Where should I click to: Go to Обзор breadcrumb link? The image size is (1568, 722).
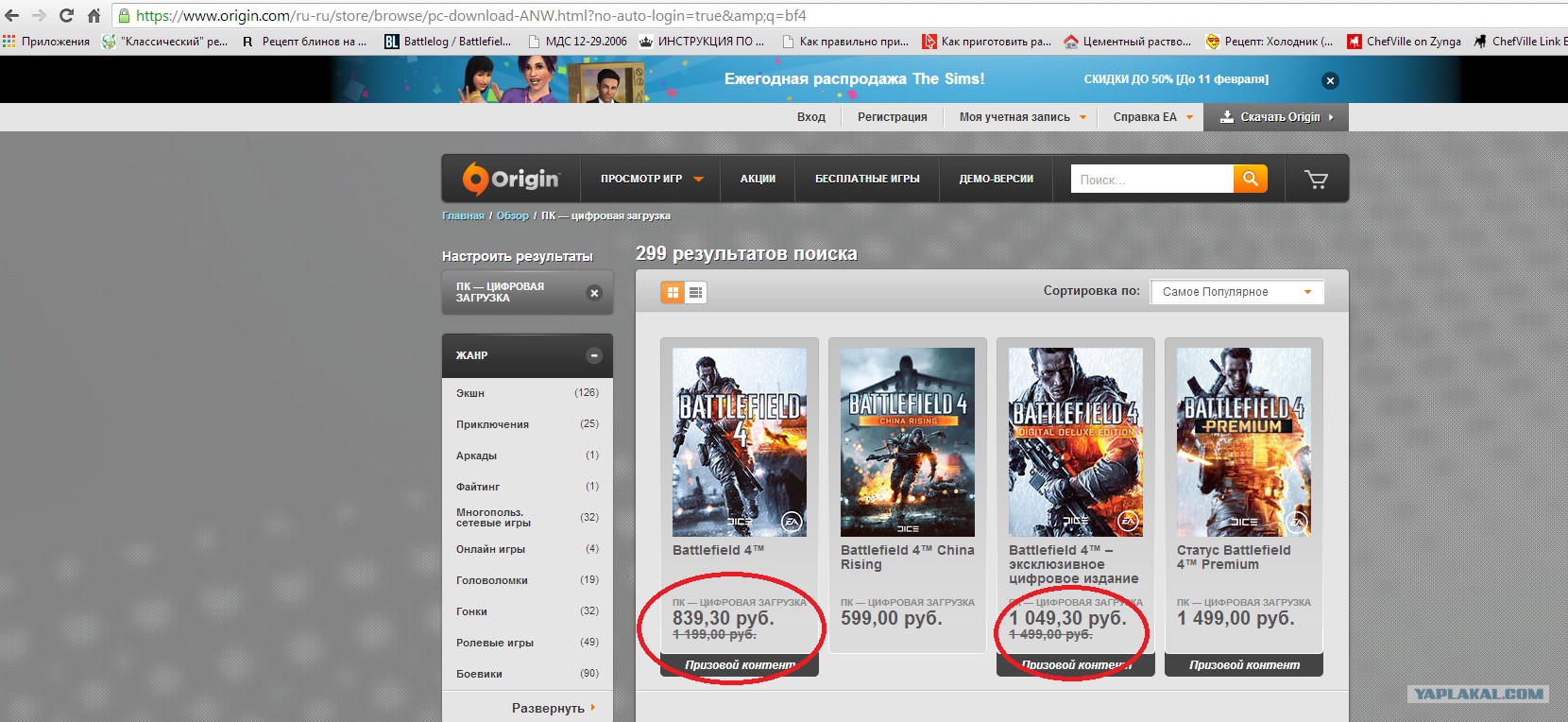(x=513, y=215)
